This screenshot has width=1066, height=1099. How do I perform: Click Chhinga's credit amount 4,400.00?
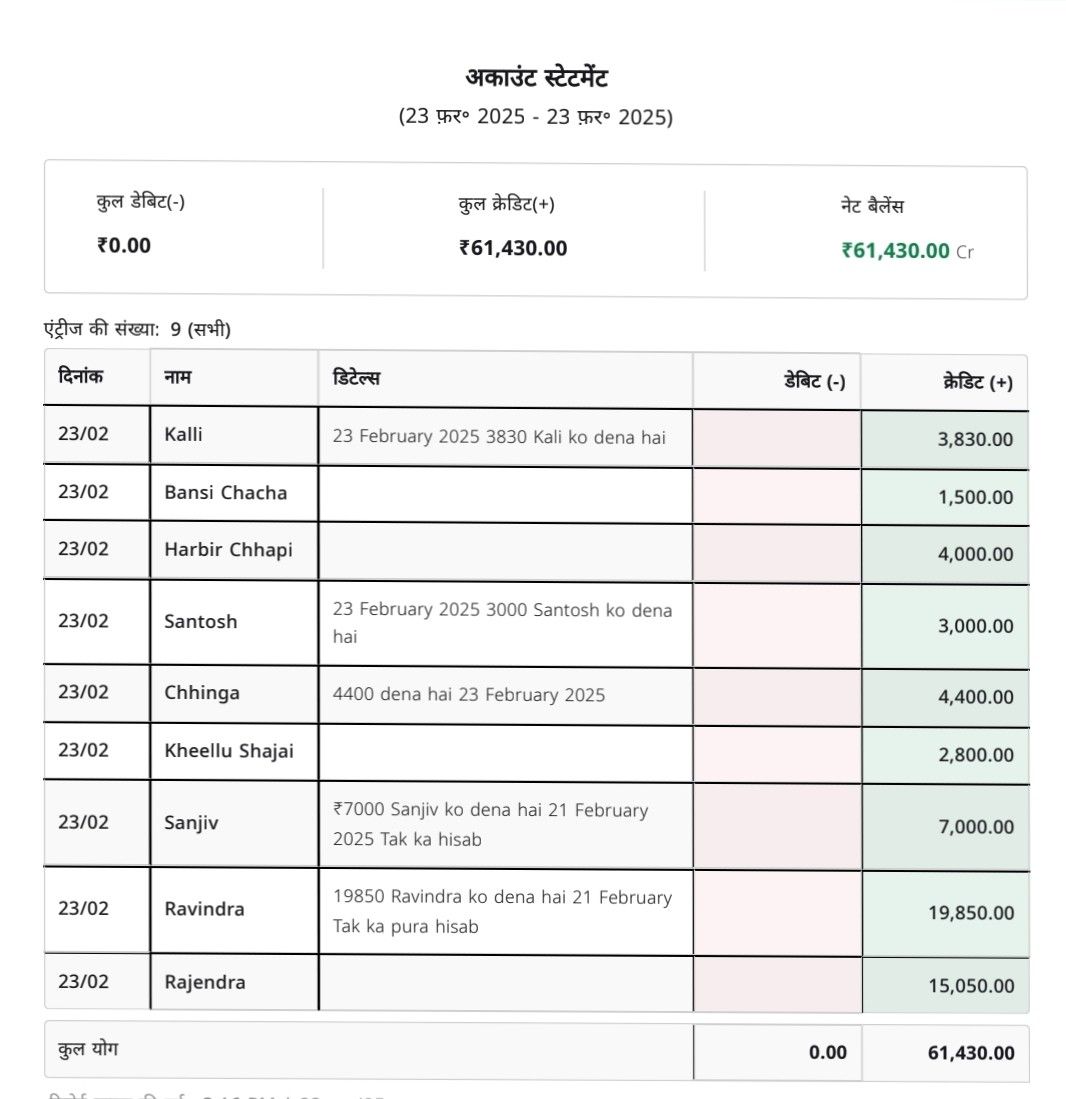coord(975,697)
